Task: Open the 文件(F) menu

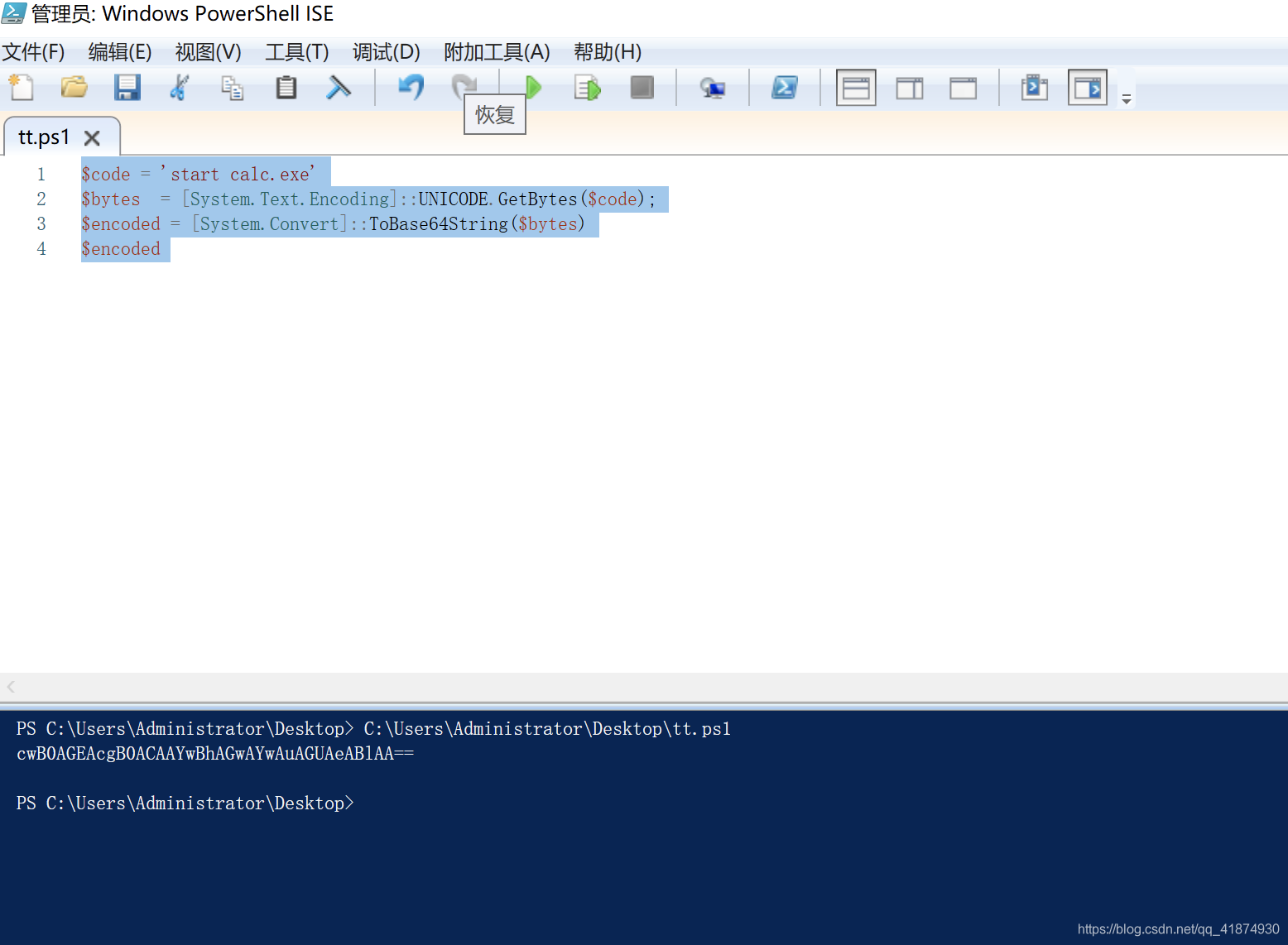Action: click(33, 52)
